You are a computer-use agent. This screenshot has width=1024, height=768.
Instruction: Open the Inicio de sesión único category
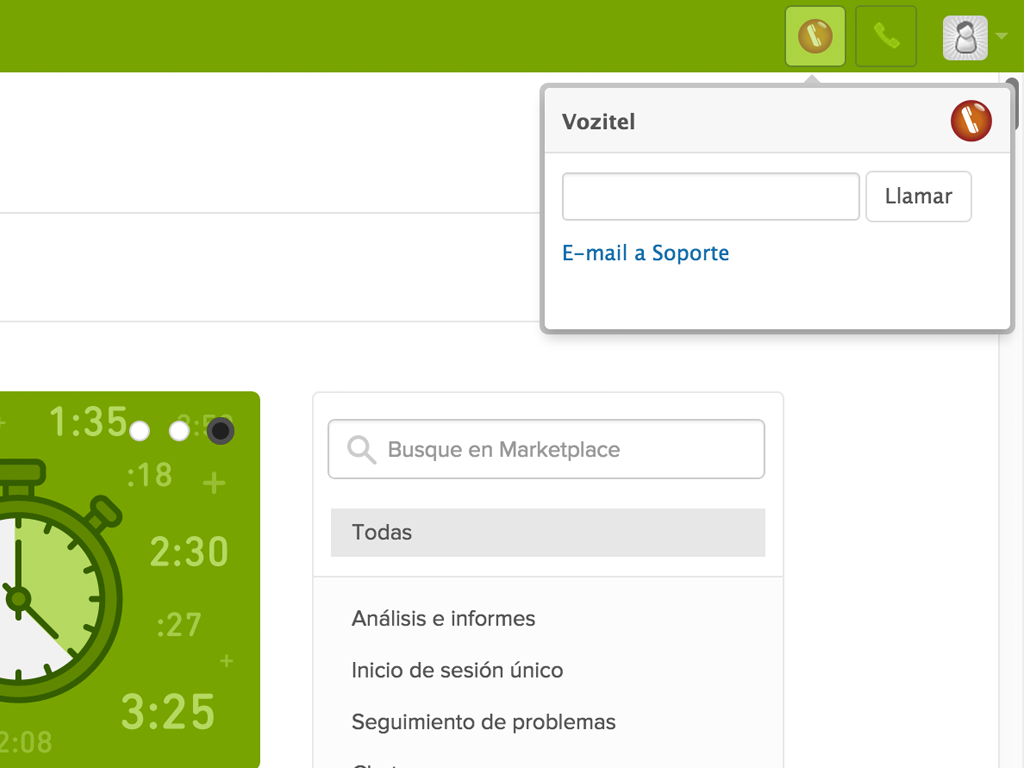(457, 670)
